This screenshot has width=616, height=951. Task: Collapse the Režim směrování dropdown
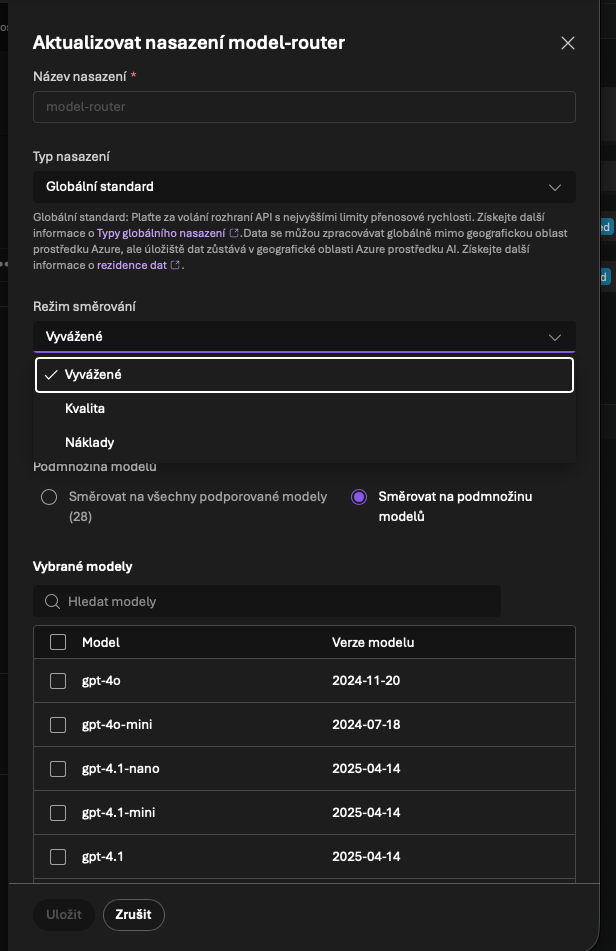pos(304,337)
